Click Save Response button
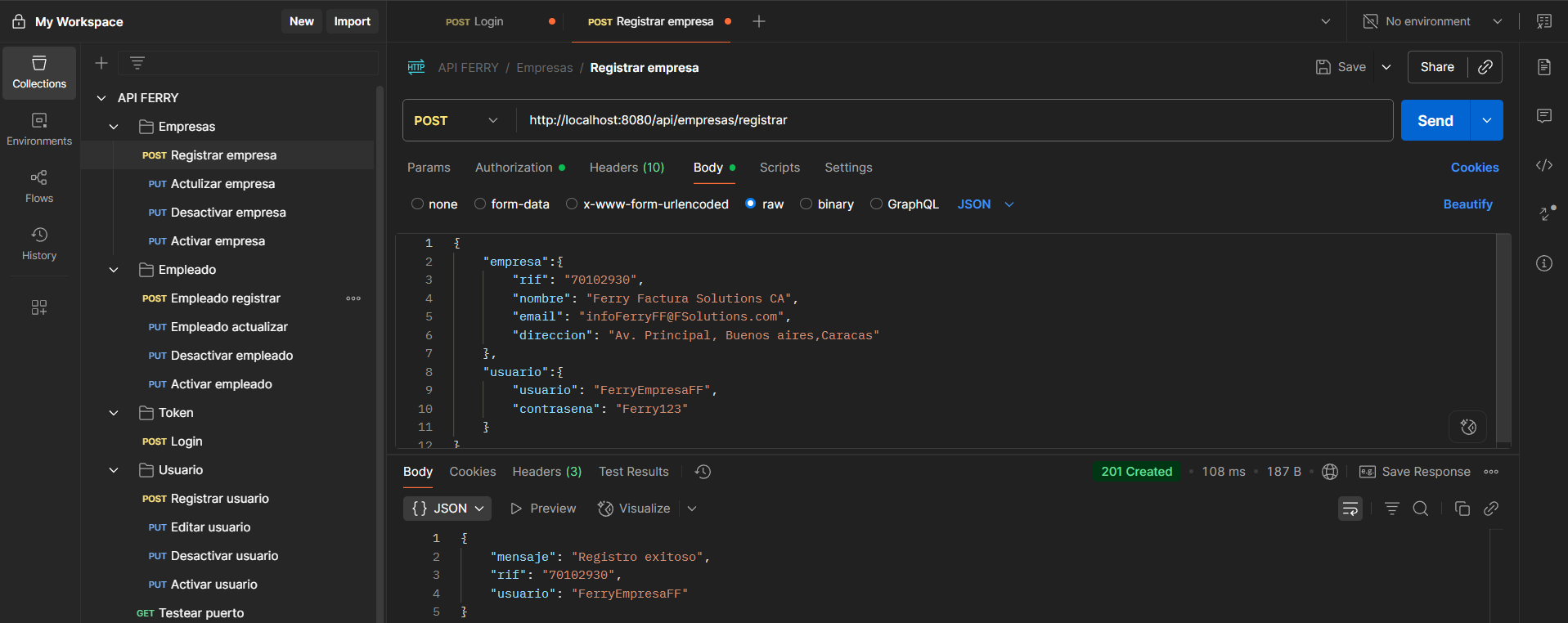This screenshot has width=1568, height=623. coord(1414,472)
